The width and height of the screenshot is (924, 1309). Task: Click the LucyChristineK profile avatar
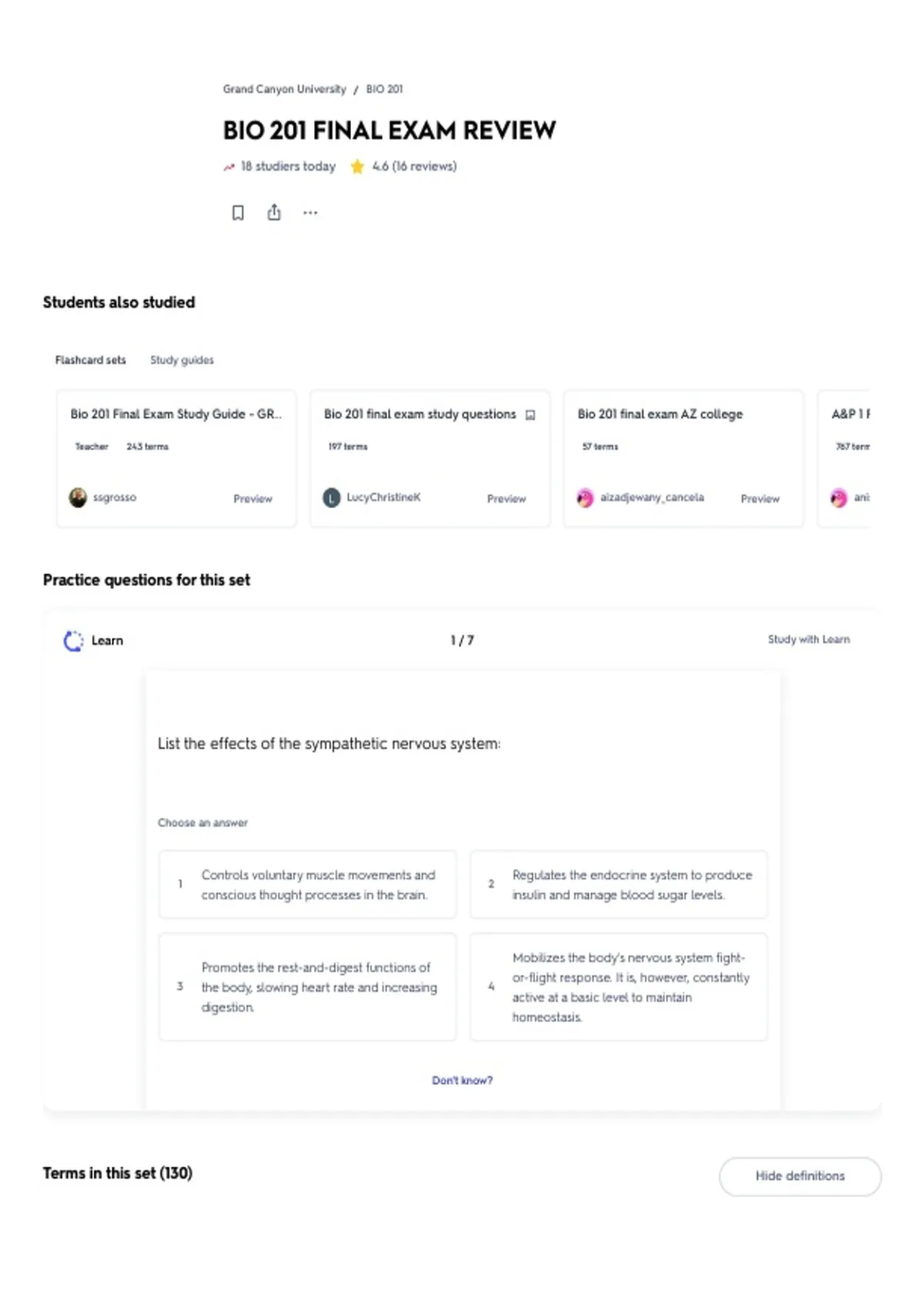(x=331, y=497)
